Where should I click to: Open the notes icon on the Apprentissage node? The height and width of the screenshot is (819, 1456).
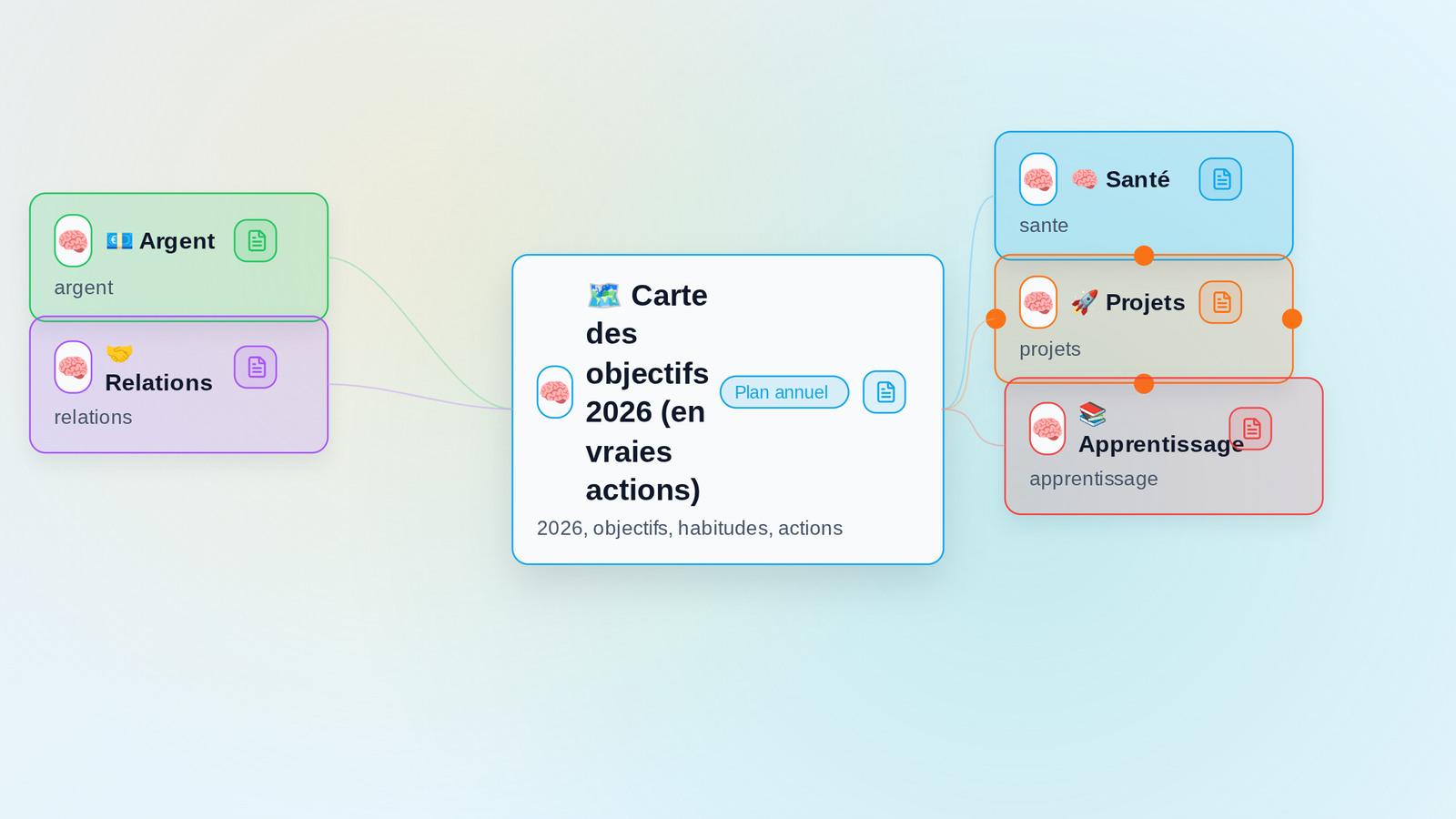coord(1251,429)
